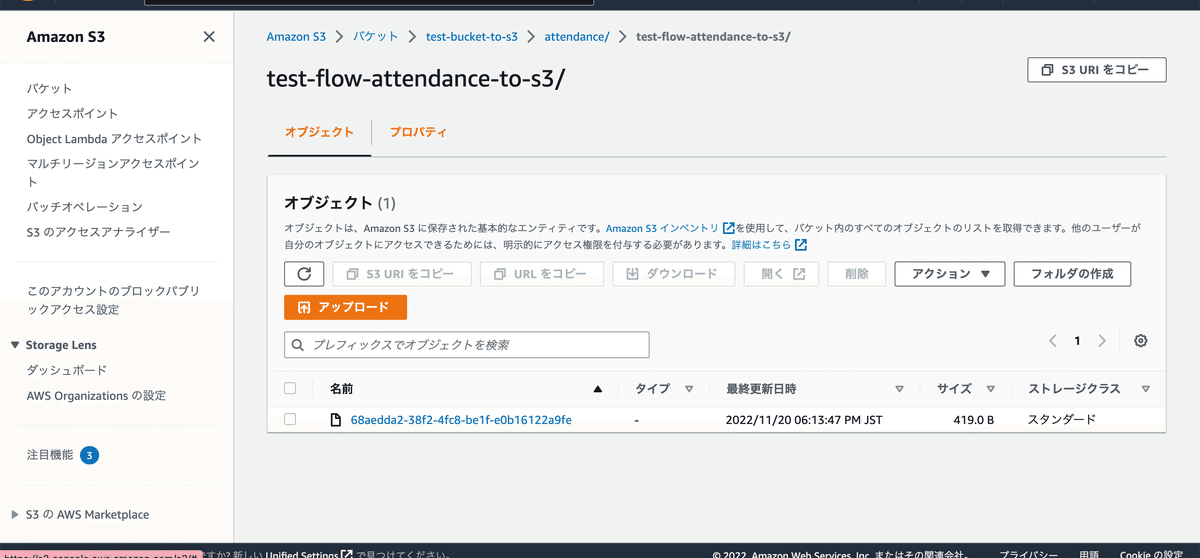The height and width of the screenshot is (558, 1200).
Task: Open 用語 footer link
Action: point(1089,554)
